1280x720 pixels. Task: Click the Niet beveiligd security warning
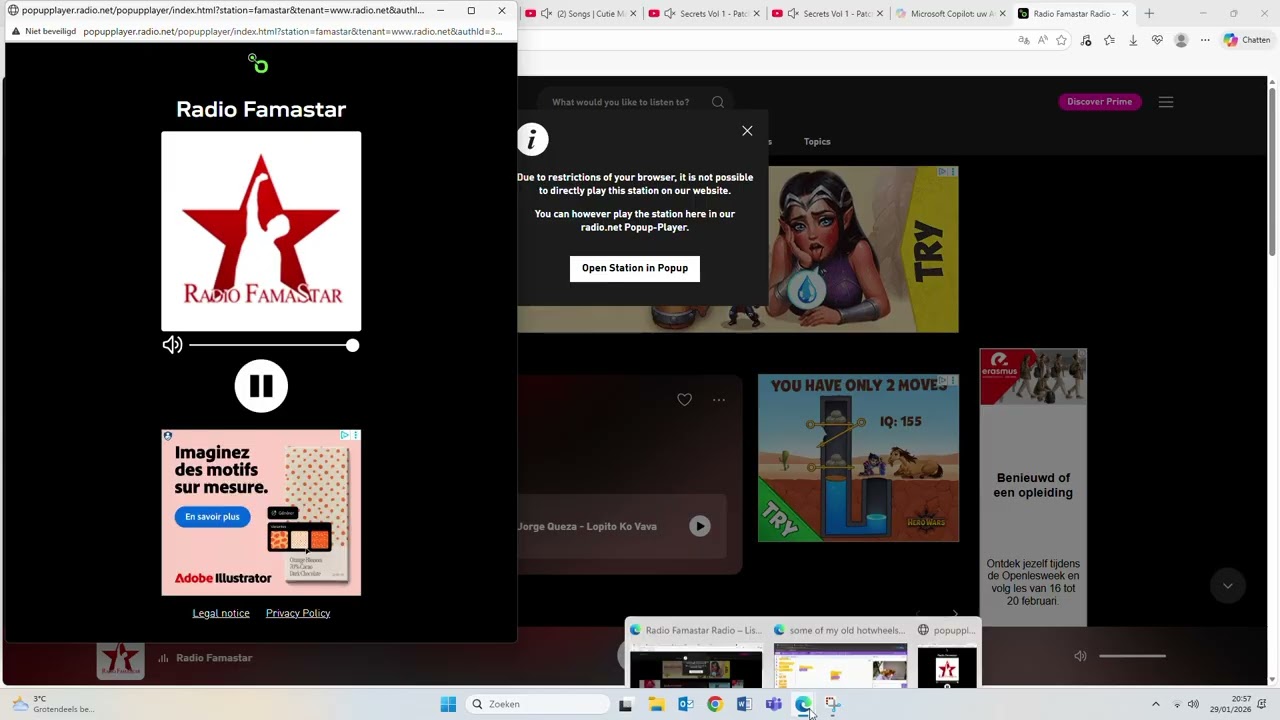(x=44, y=32)
